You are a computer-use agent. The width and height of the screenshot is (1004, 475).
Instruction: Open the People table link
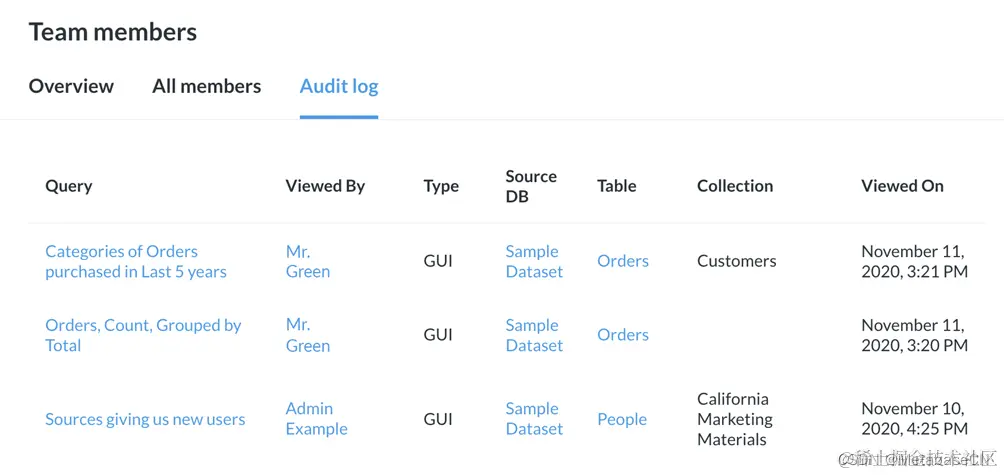click(x=622, y=419)
